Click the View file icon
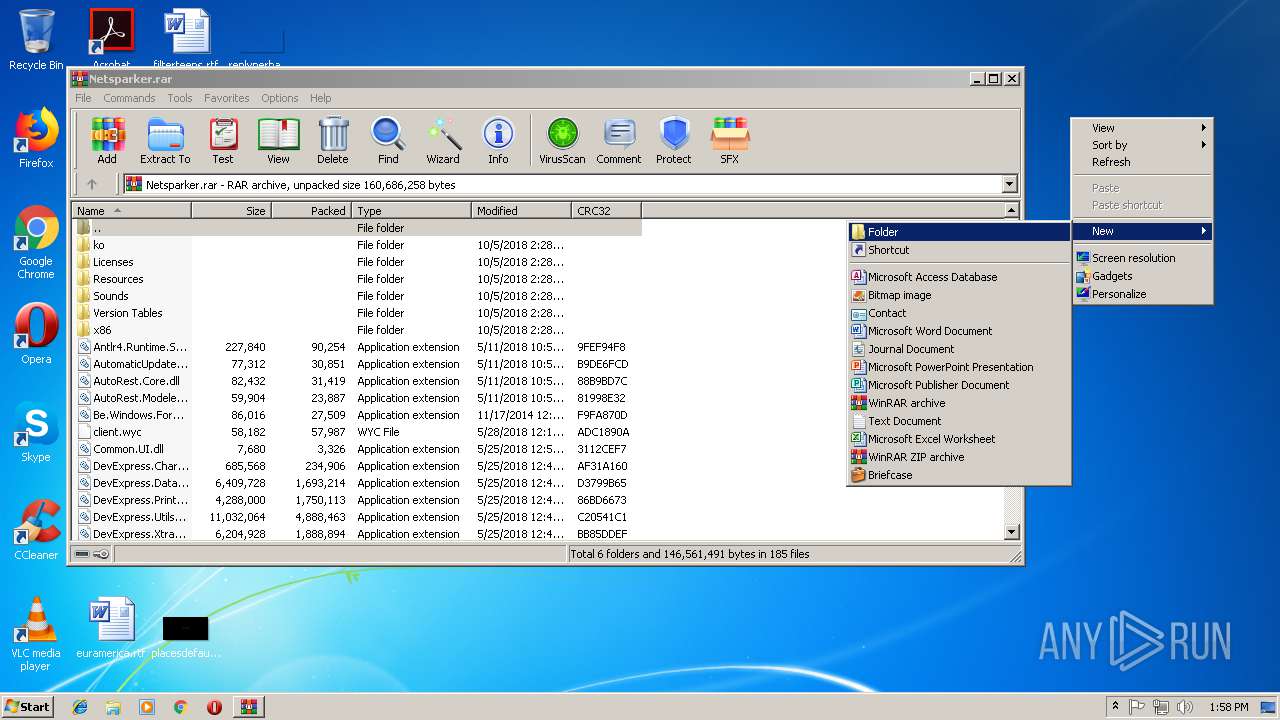This screenshot has height=720, width=1280. coord(278,140)
